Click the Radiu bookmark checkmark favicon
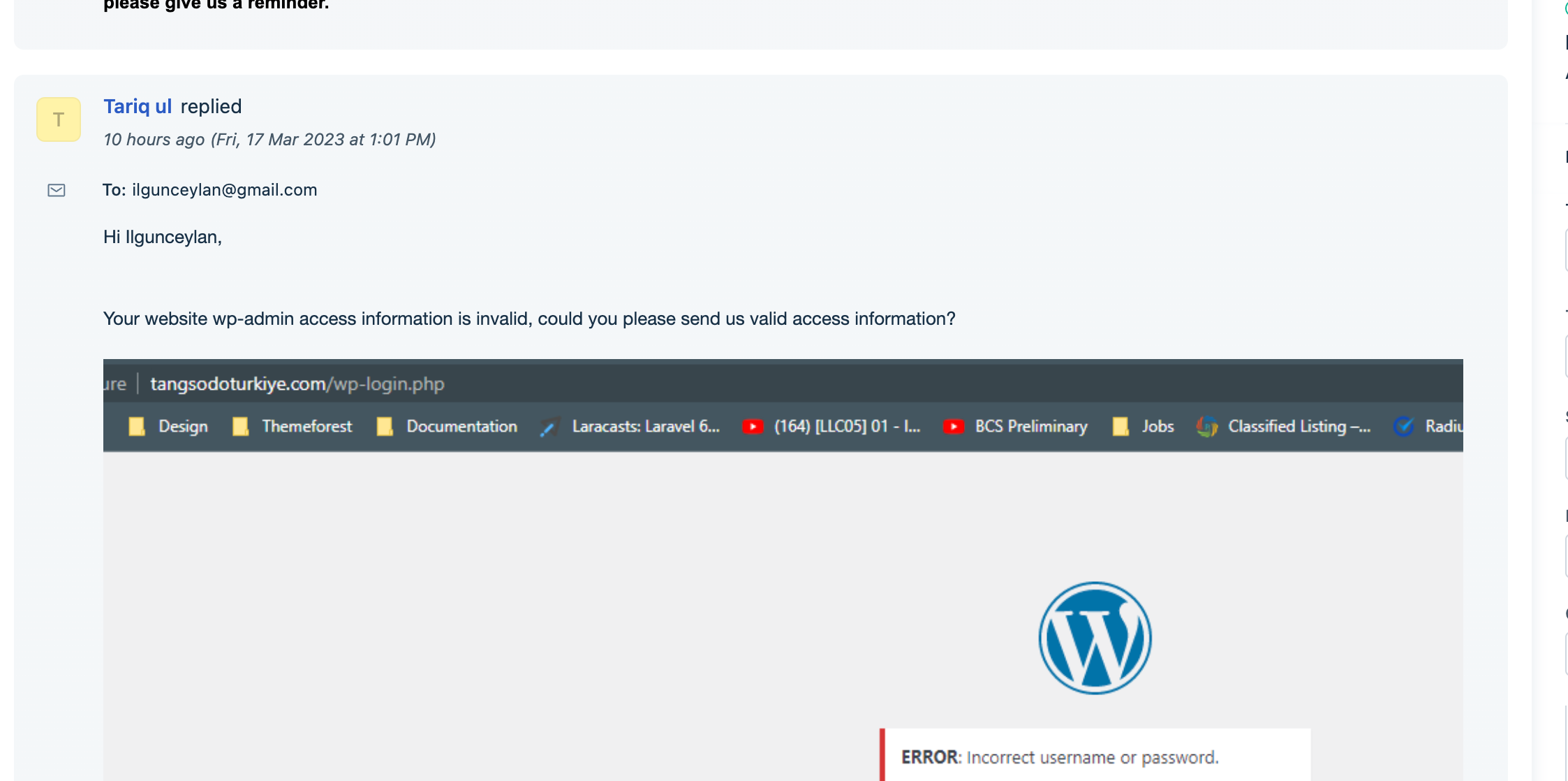Image resolution: width=1568 pixels, height=781 pixels. tap(1403, 426)
